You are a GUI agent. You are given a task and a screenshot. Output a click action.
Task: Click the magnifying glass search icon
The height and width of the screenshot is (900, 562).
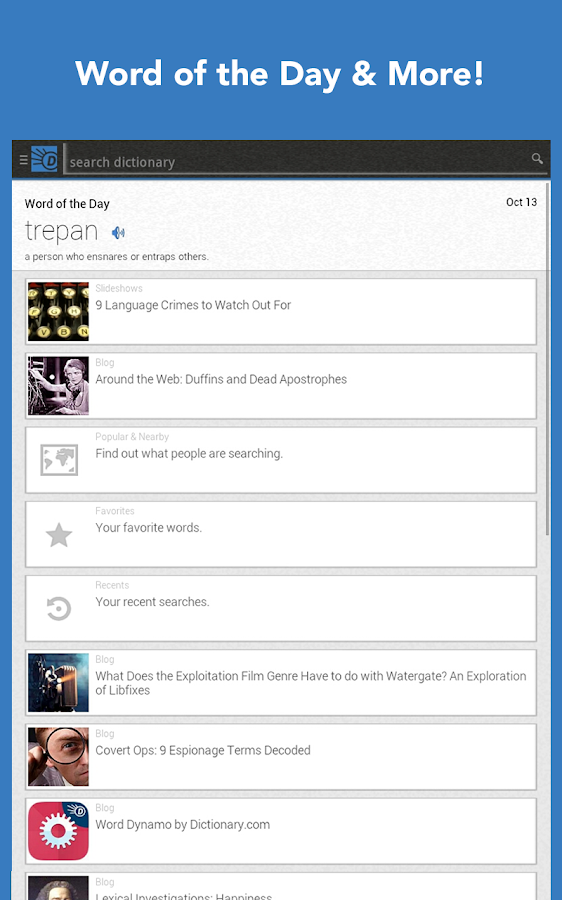pyautogui.click(x=537, y=158)
